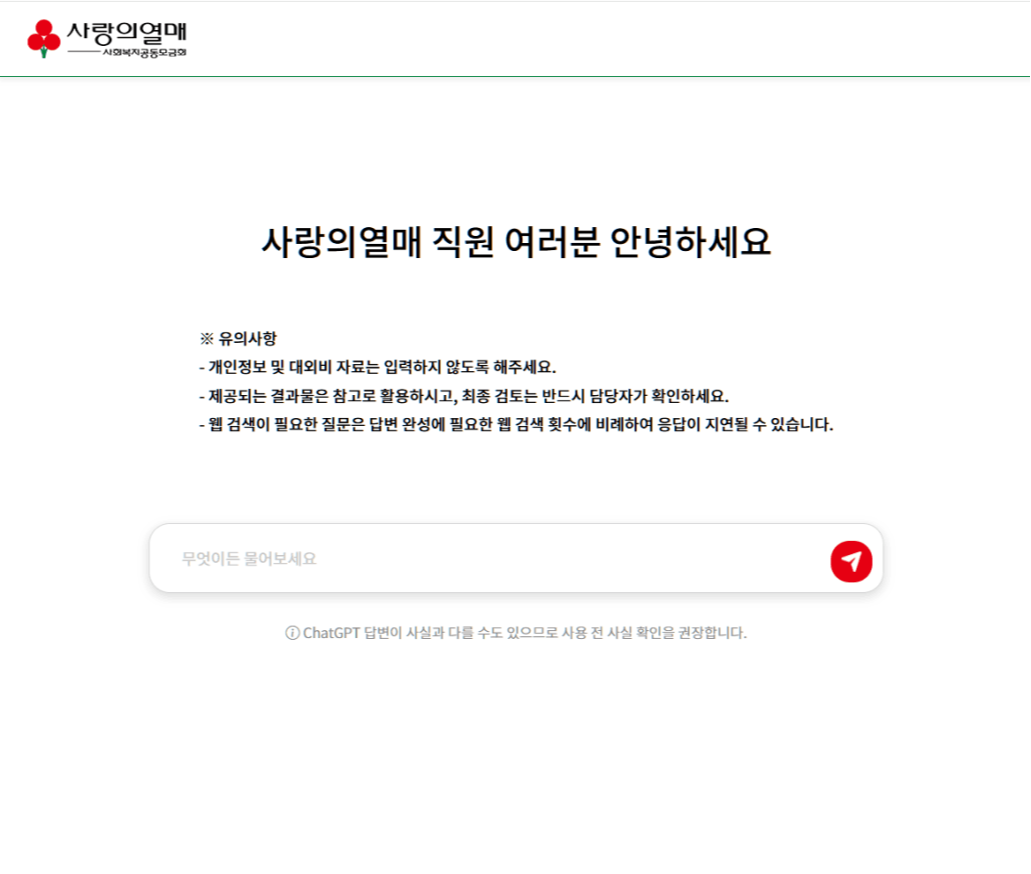
Task: Click empty header area right of logo
Action: (x=600, y=38)
